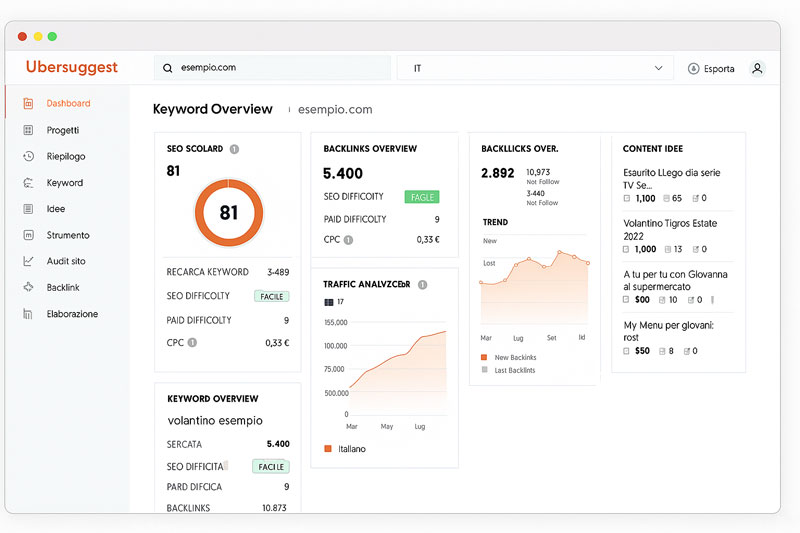Screen dimensions: 800x533
Task: Open the IT country dropdown
Action: tap(535, 68)
